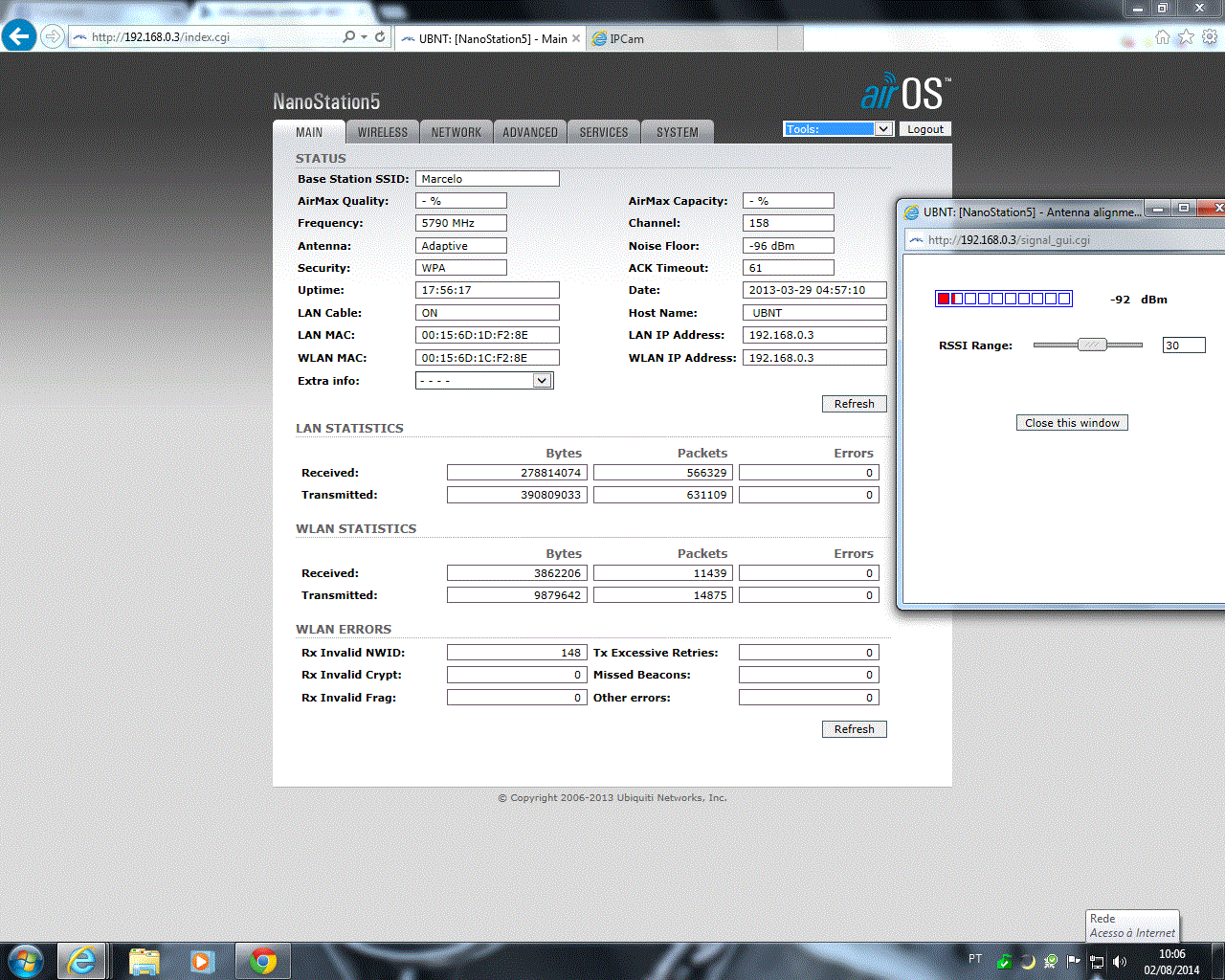Click the Logout button
The height and width of the screenshot is (980, 1225).
click(925, 129)
